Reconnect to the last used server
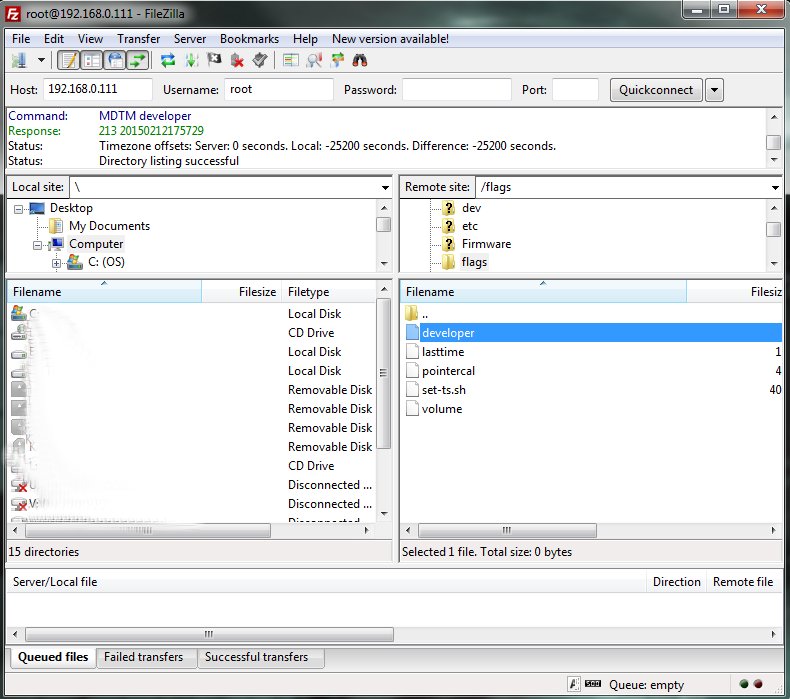790x699 pixels. pos(260,60)
